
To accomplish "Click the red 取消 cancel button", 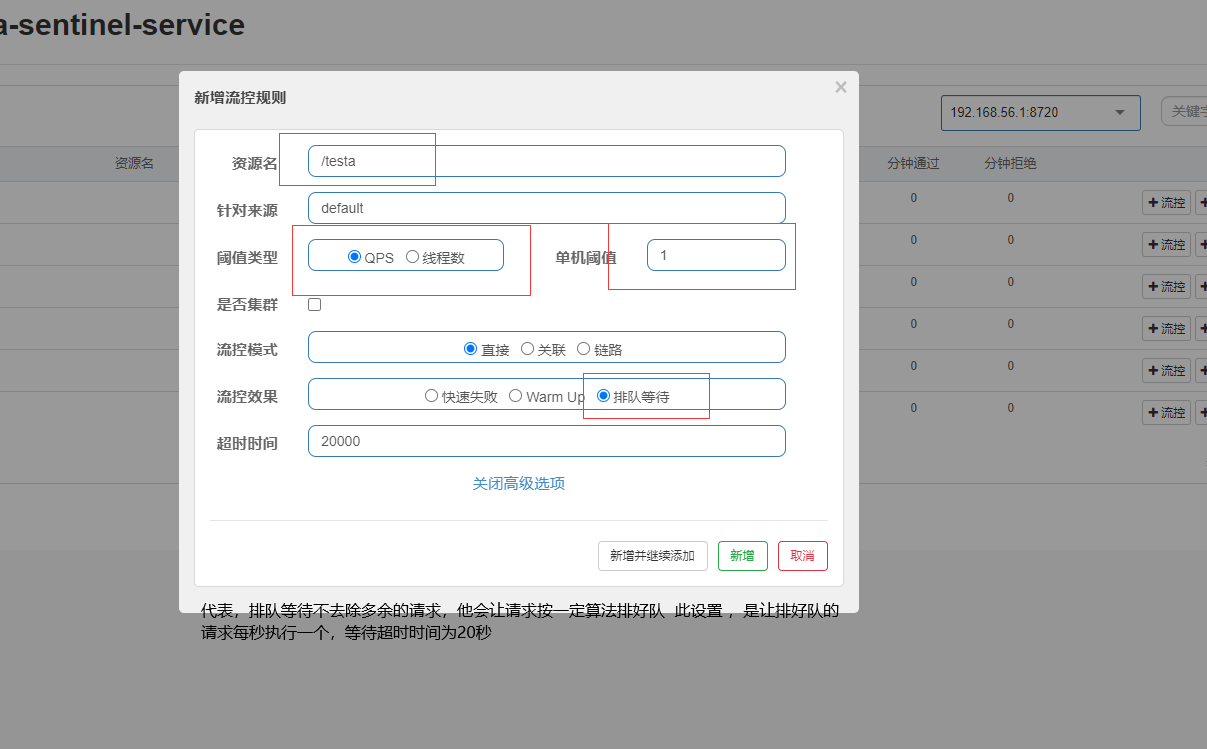I will pyautogui.click(x=803, y=556).
